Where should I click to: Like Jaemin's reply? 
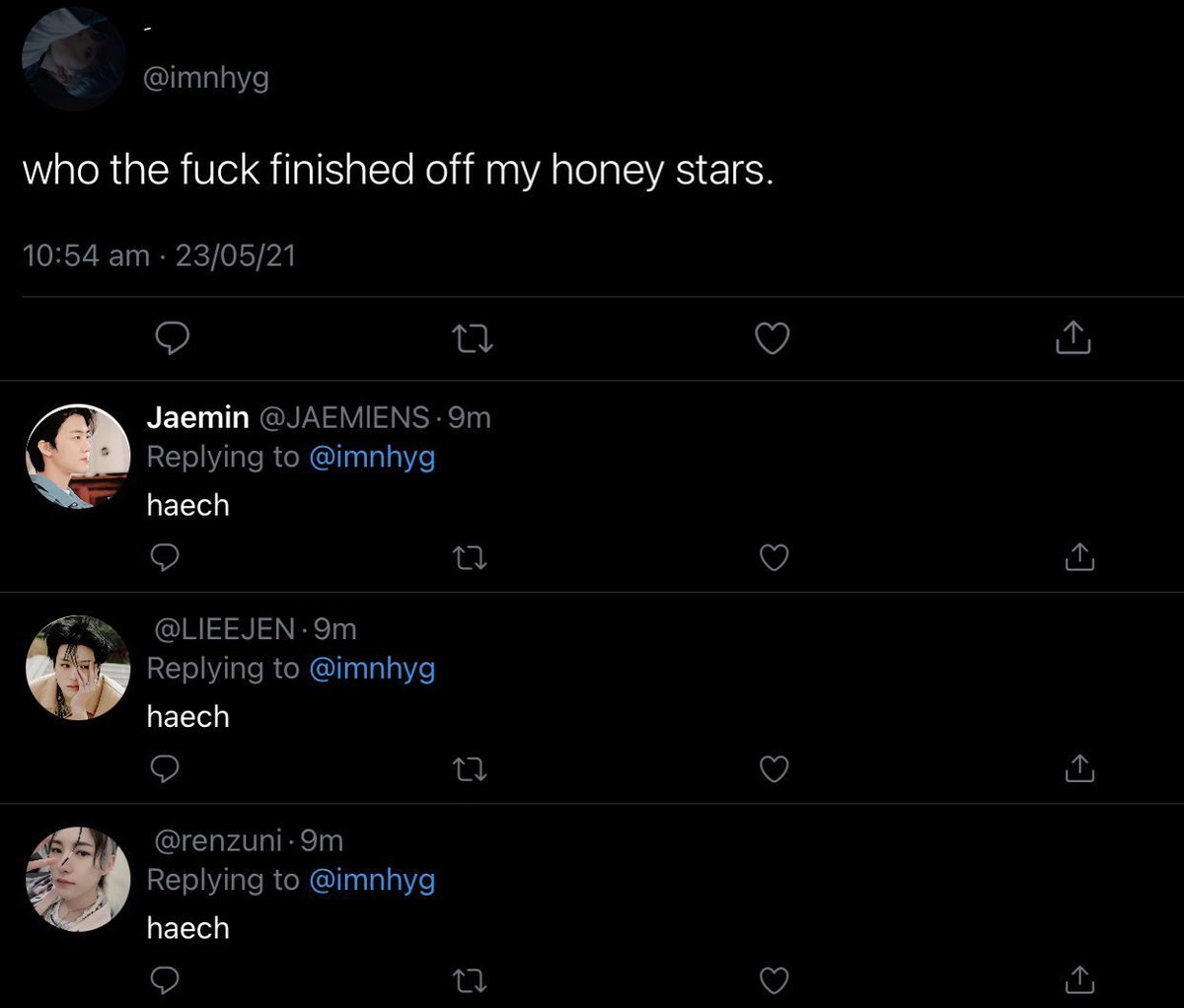pyautogui.click(x=775, y=558)
